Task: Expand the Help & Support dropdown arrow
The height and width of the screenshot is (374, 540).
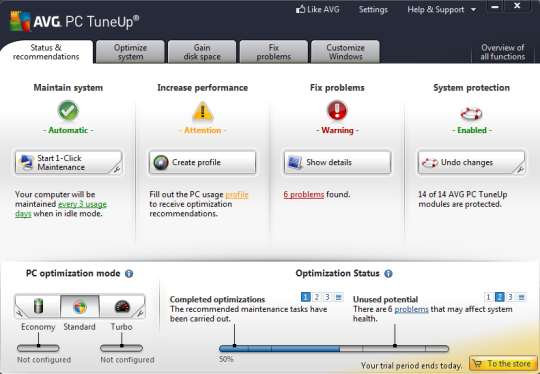Action: coord(474,10)
